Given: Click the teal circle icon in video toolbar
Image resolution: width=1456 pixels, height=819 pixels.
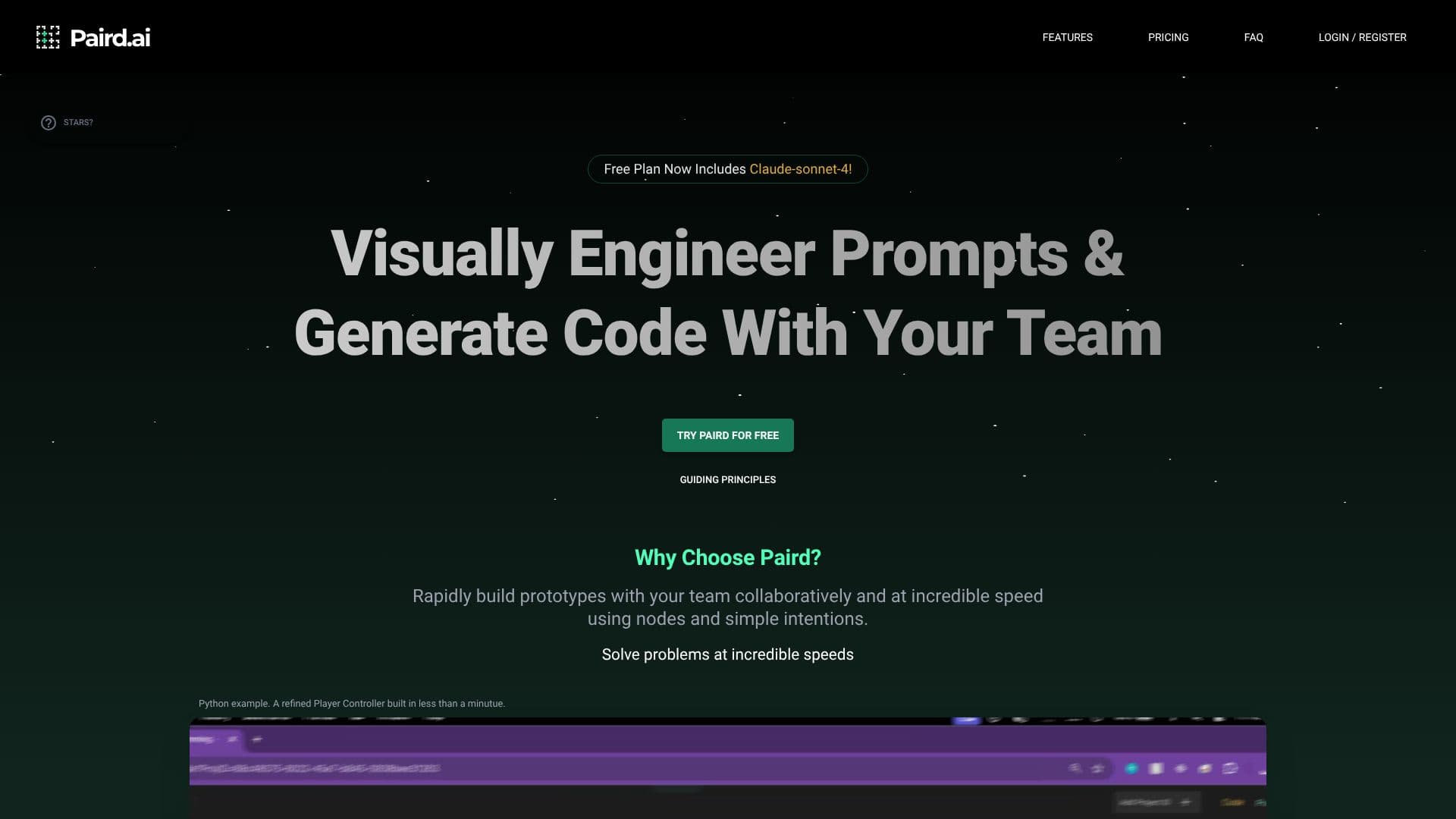Looking at the screenshot, I should pos(1131,768).
